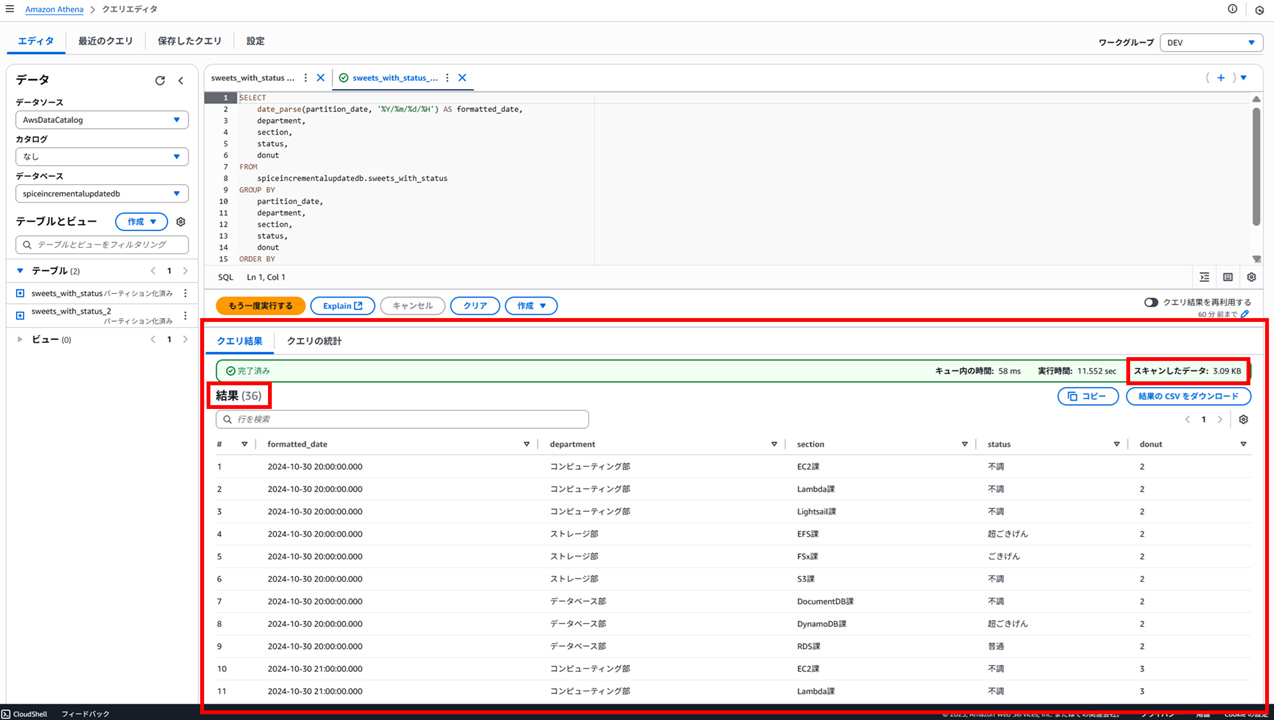This screenshot has width=1274, height=720.
Task: Switch to the Saved queries tab
Action: pos(190,41)
